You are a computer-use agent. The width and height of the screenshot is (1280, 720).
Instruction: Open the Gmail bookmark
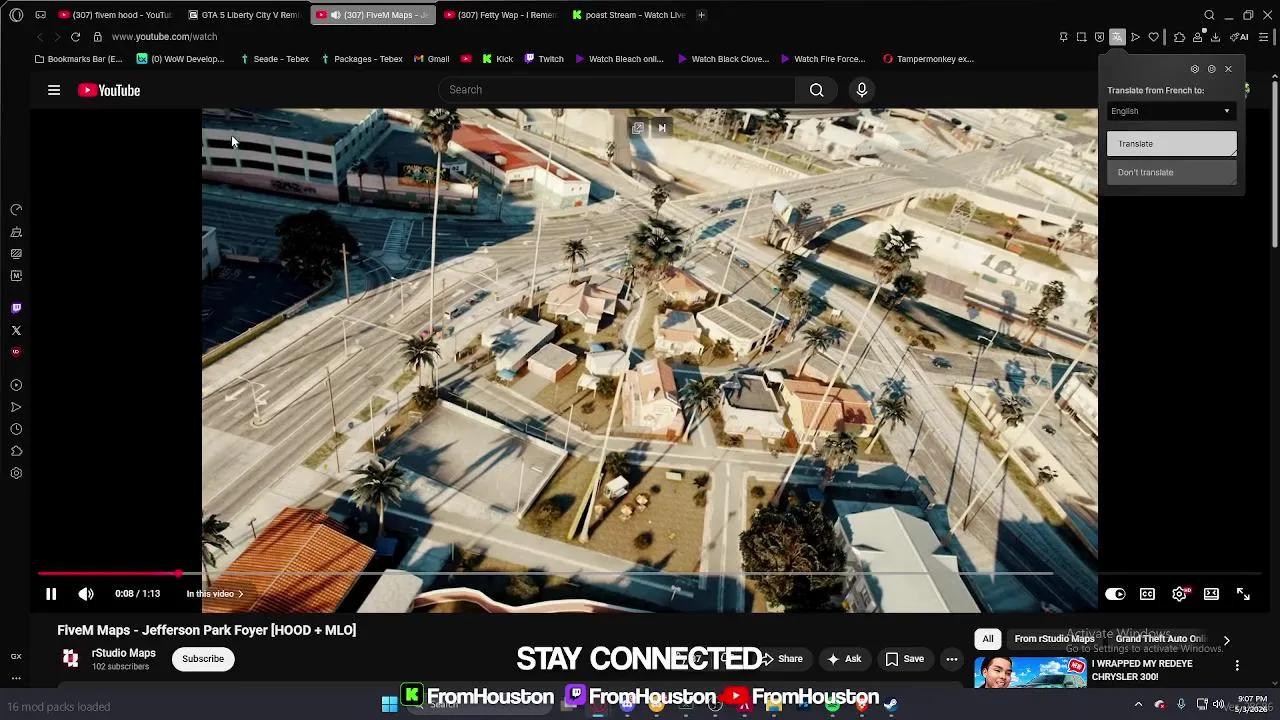pyautogui.click(x=432, y=59)
